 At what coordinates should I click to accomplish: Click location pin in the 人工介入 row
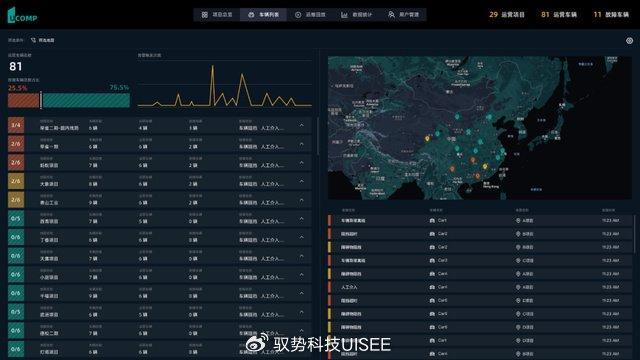pyautogui.click(x=518, y=287)
